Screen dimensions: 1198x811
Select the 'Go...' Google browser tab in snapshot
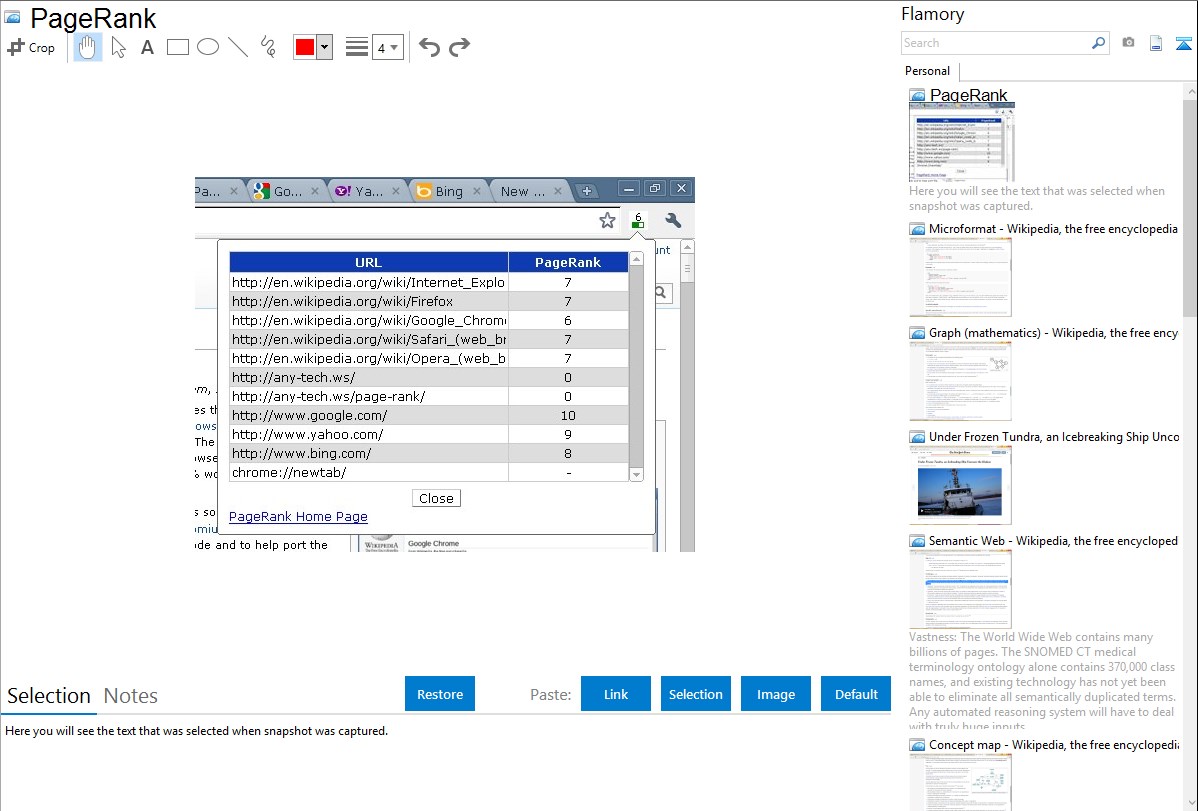[287, 191]
